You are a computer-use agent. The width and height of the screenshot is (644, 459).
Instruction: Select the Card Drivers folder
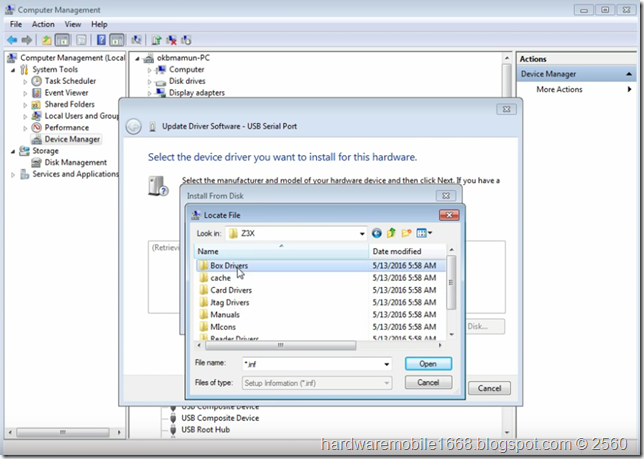(231, 290)
